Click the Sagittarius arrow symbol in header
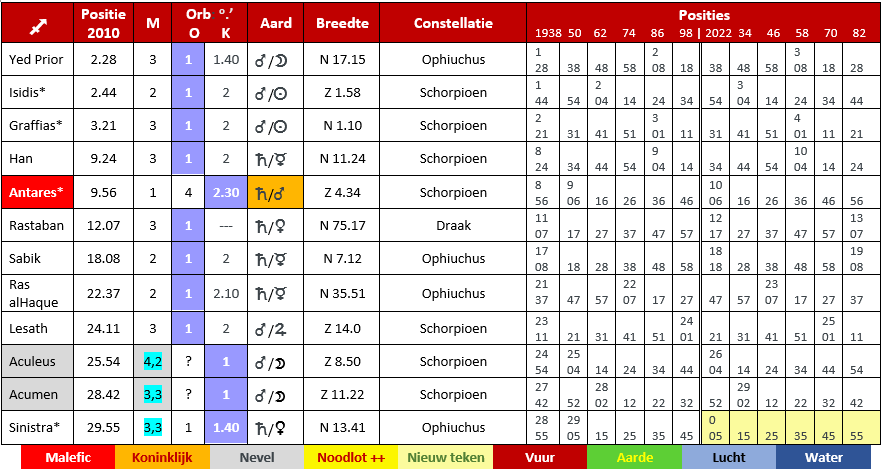The height and width of the screenshot is (472, 884). (38, 26)
